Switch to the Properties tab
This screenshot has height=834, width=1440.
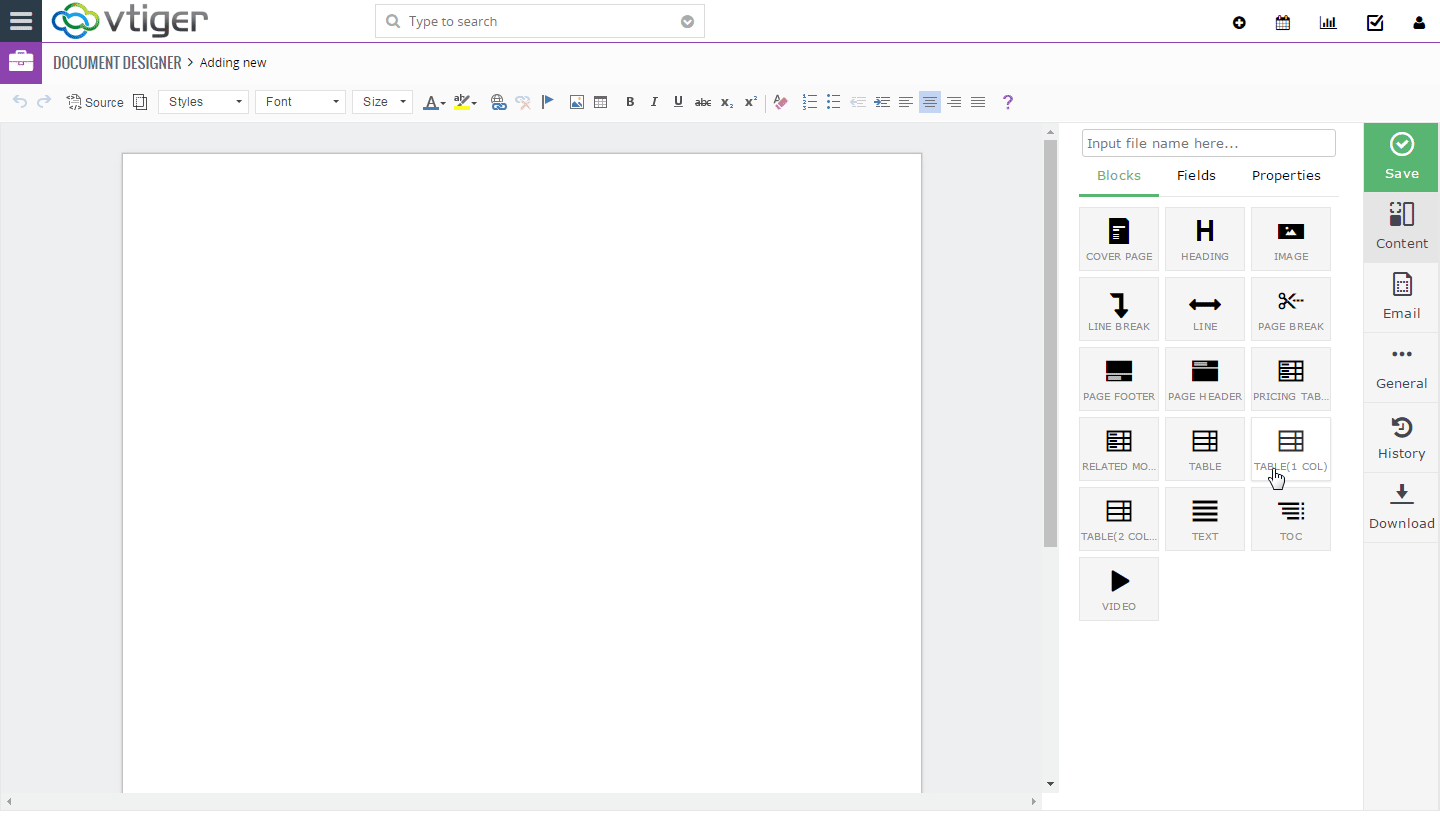point(1286,176)
